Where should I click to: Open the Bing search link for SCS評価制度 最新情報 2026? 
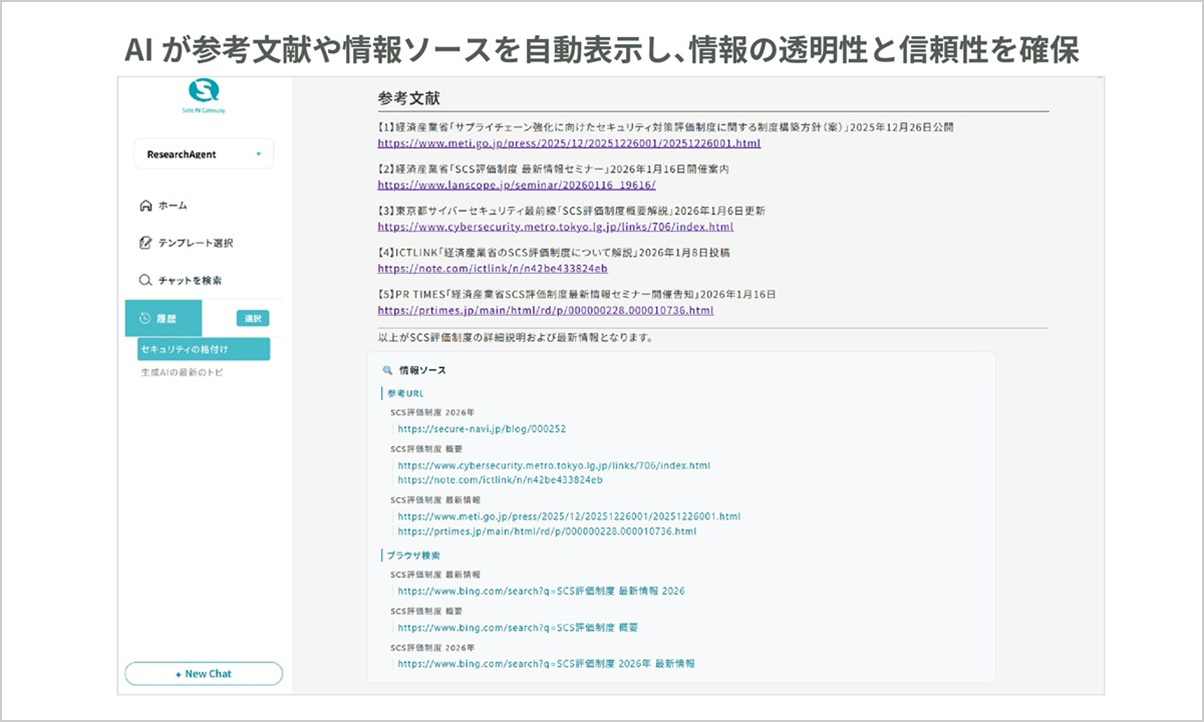point(541,591)
